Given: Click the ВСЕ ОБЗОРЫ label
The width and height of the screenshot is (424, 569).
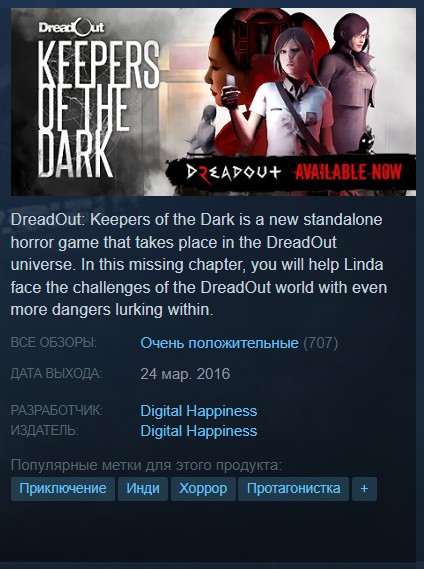Looking at the screenshot, I should tap(54, 343).
